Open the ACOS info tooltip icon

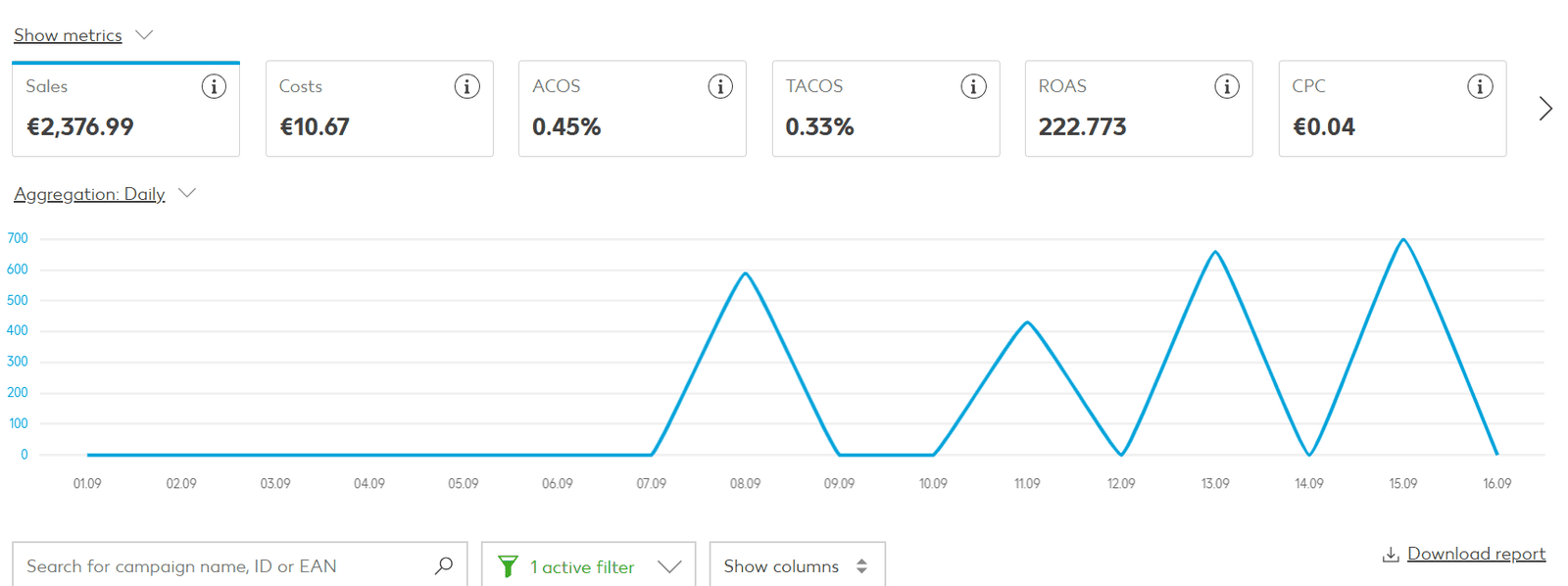pyautogui.click(x=720, y=86)
